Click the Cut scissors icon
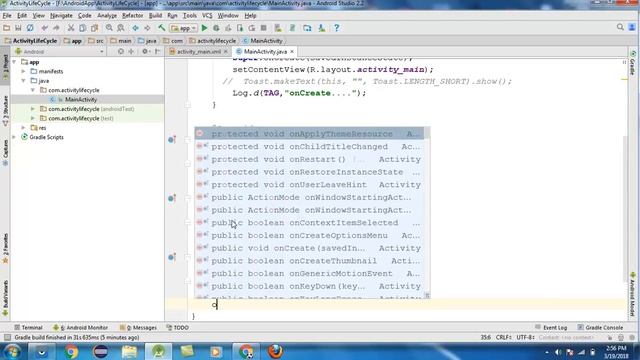 tap(71, 28)
